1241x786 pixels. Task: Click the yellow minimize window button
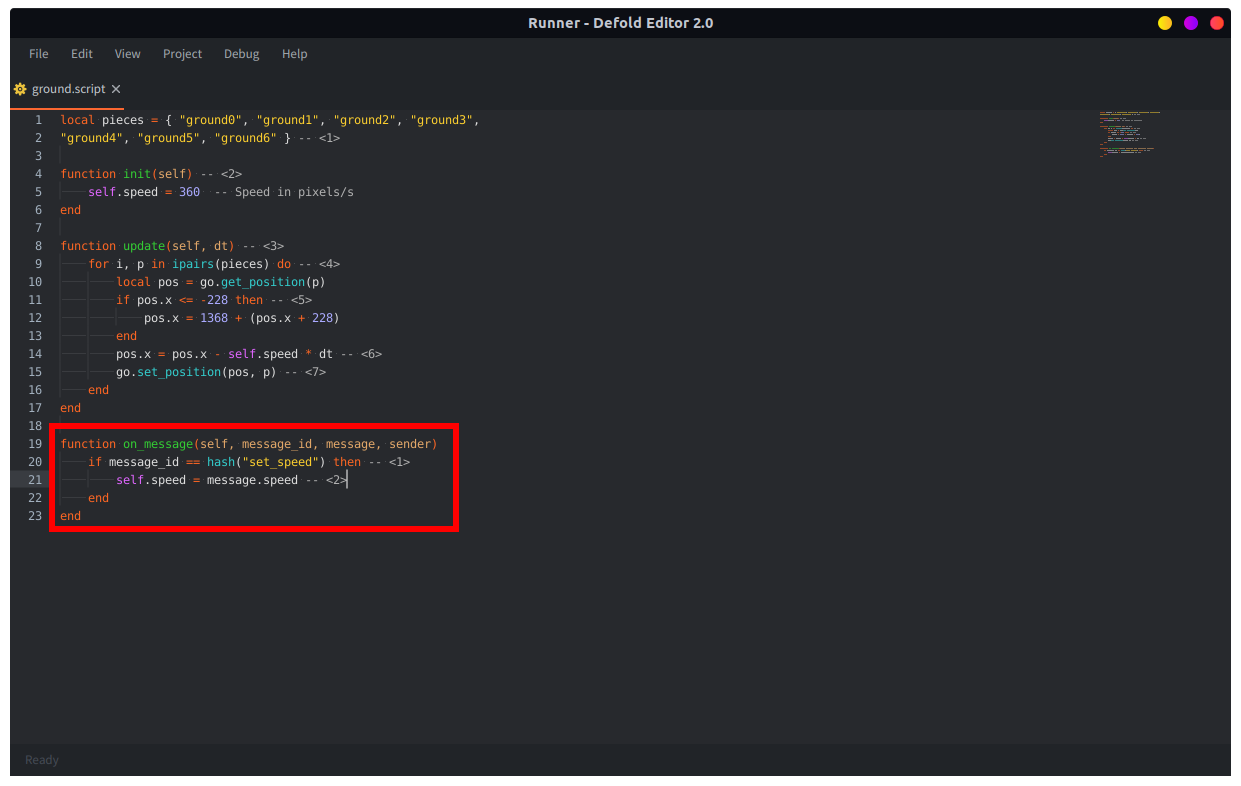click(x=1165, y=23)
